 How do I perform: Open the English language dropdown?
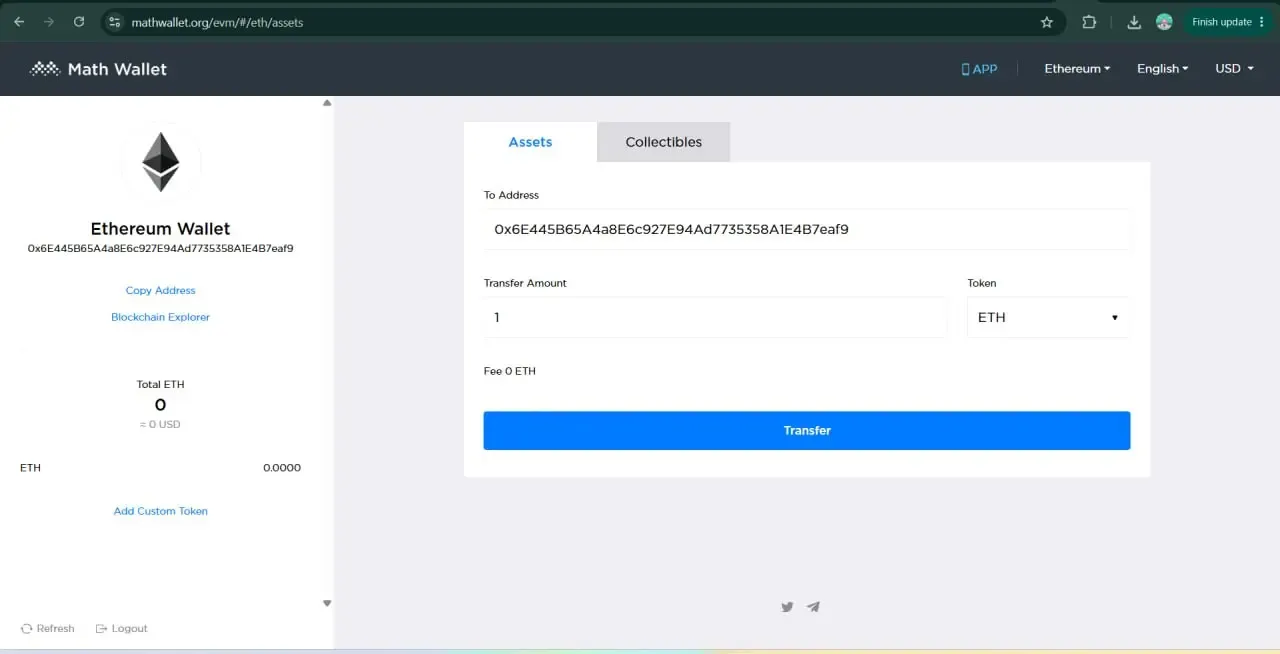click(x=1162, y=69)
